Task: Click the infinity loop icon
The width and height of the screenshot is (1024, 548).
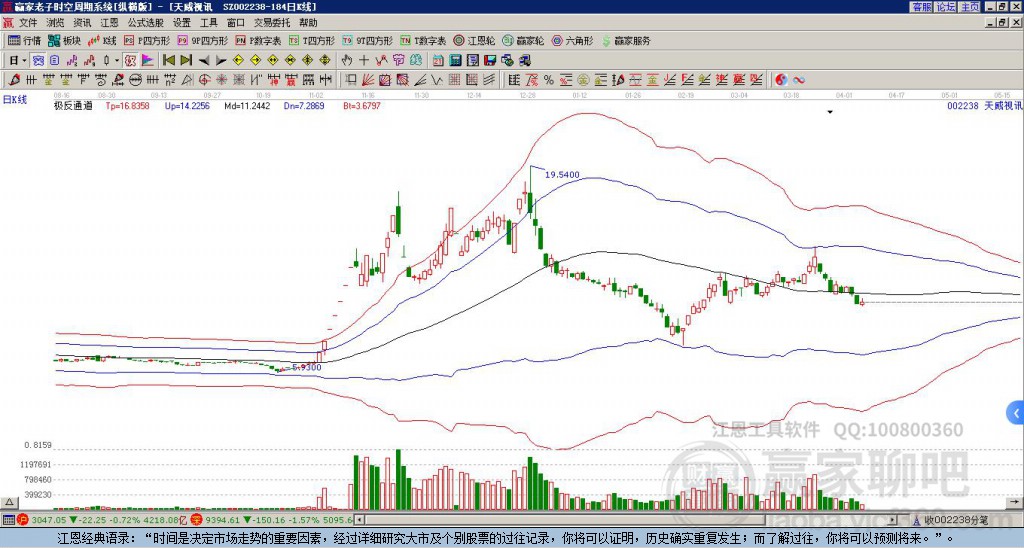Action: (799, 80)
